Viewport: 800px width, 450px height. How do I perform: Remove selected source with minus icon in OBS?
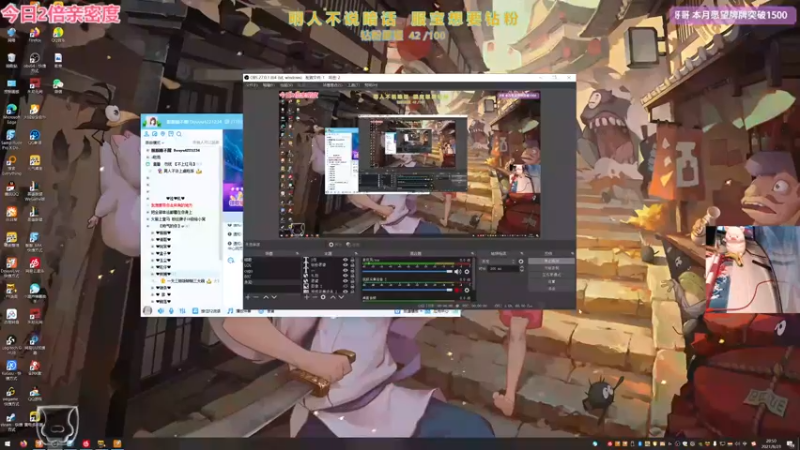point(315,297)
